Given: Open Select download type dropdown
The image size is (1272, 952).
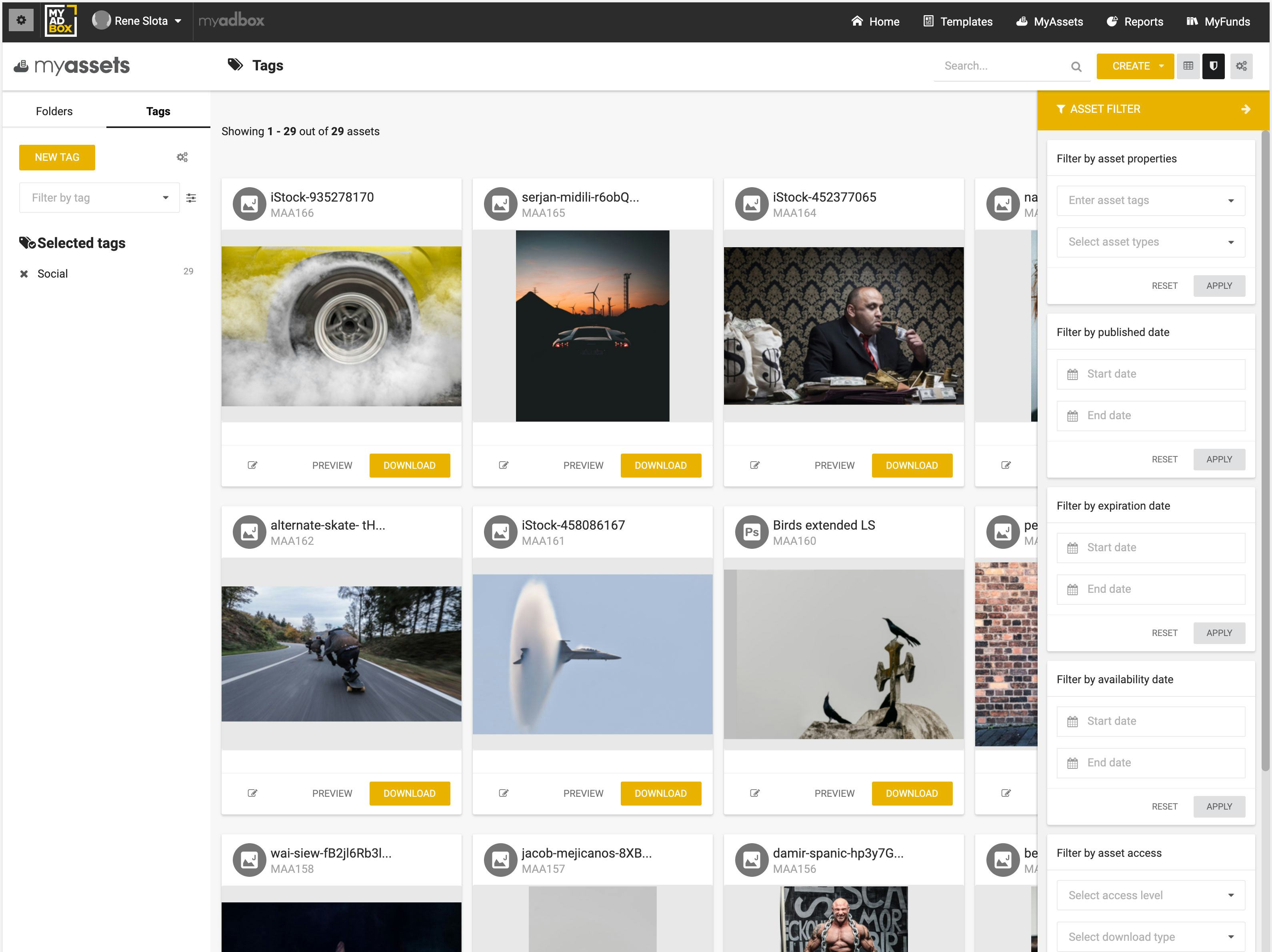Looking at the screenshot, I should [x=1151, y=937].
